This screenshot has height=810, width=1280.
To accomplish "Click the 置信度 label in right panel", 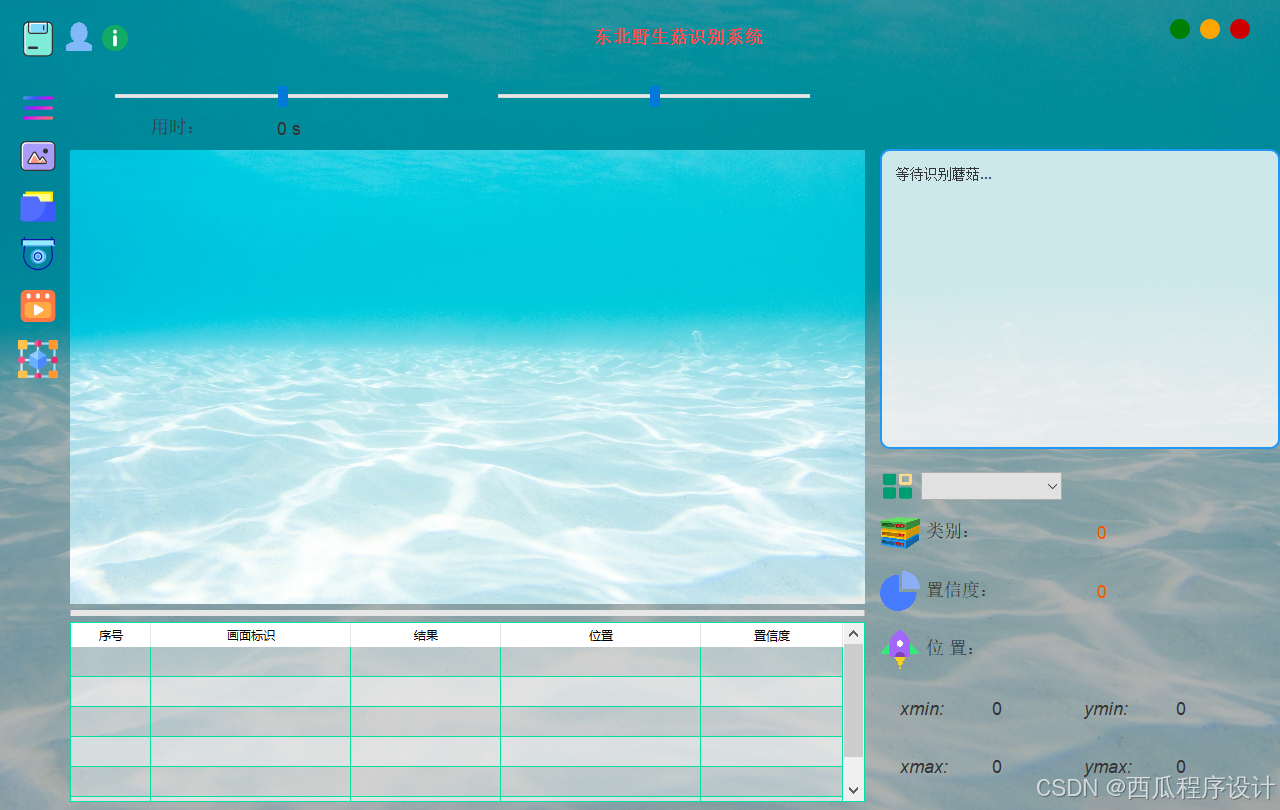I will [x=958, y=590].
